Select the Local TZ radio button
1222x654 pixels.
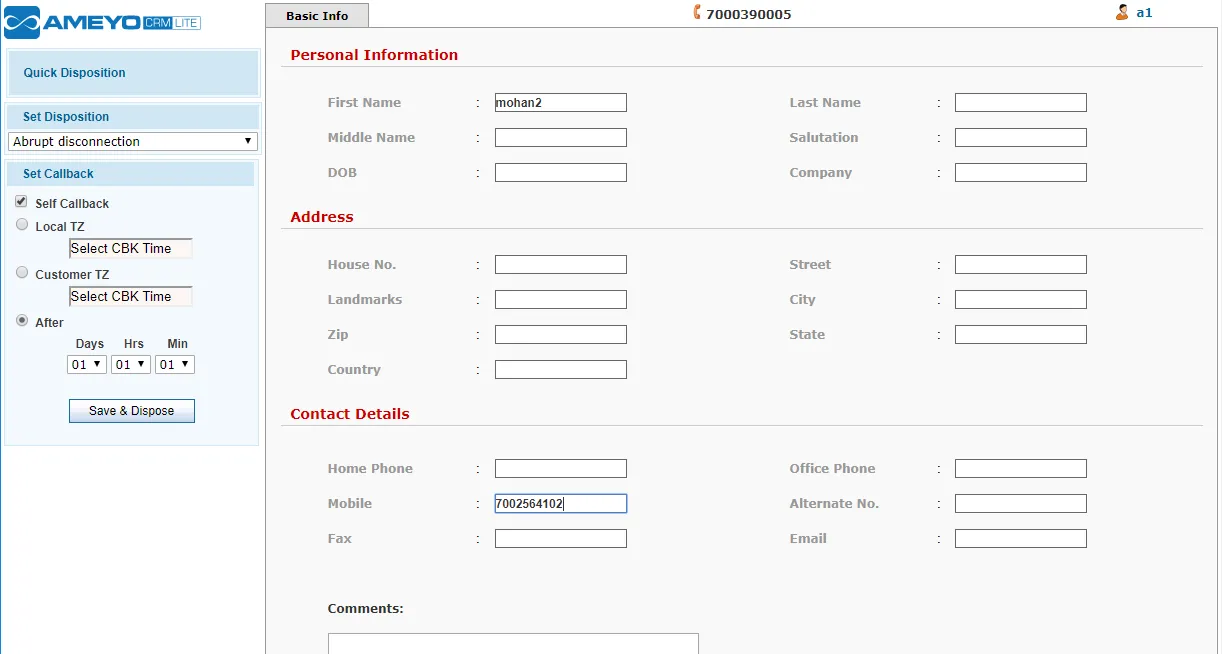pos(22,225)
